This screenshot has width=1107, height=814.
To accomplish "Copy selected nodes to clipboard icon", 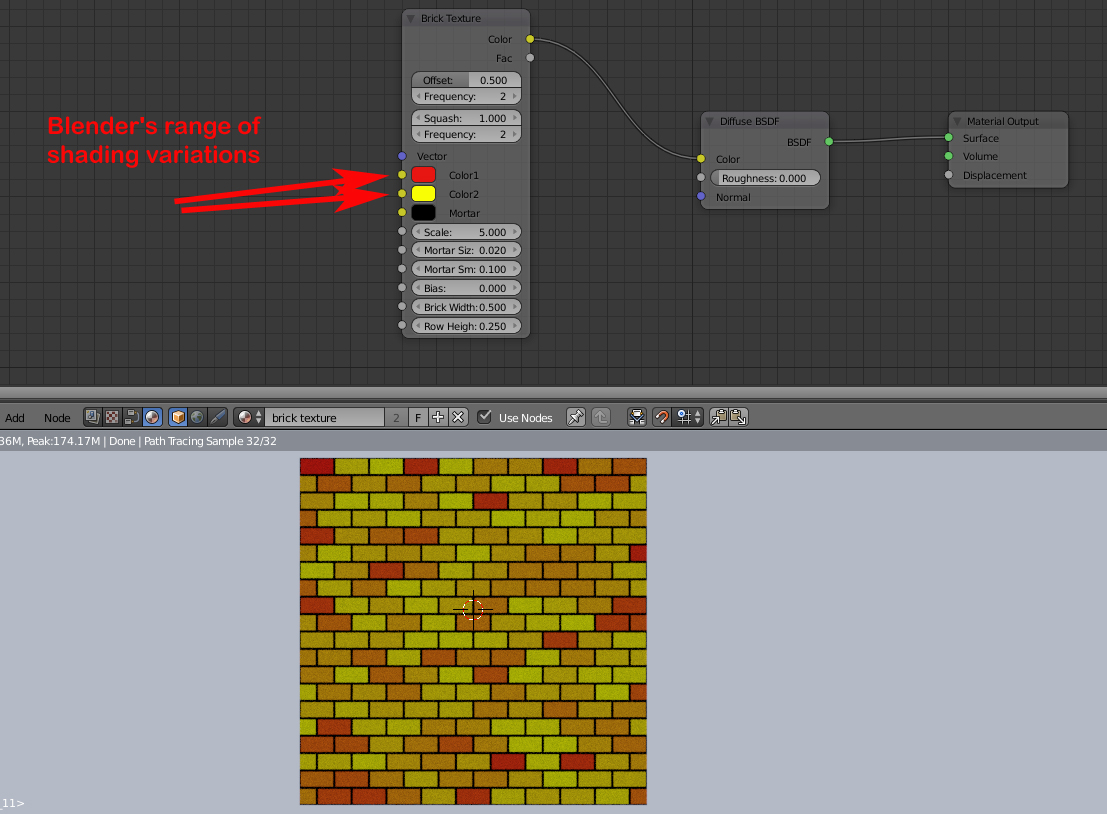I will tap(719, 417).
